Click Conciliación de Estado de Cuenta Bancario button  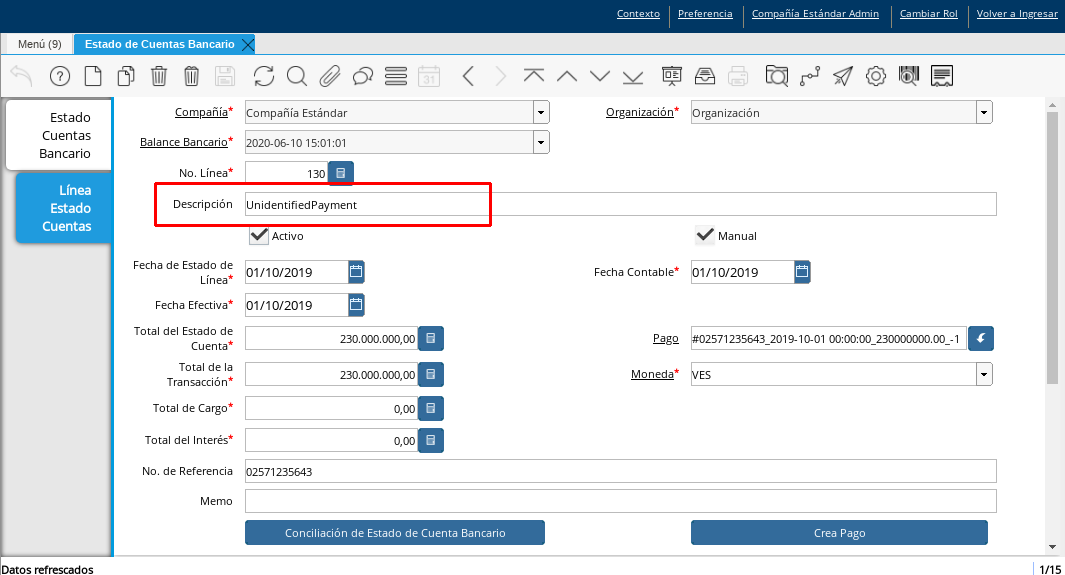pyautogui.click(x=395, y=533)
